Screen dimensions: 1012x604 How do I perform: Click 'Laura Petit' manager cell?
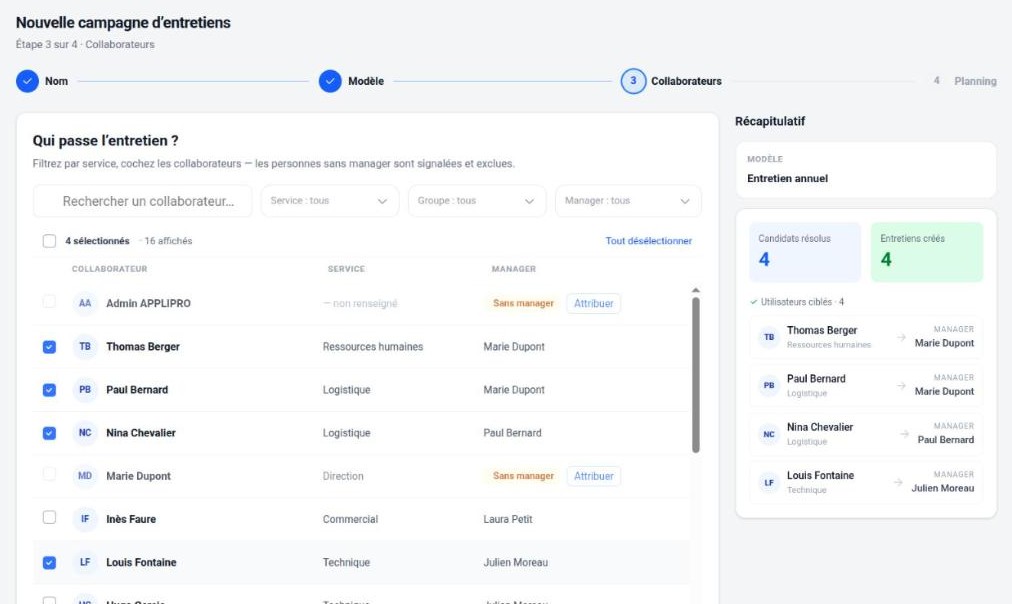[x=508, y=519]
